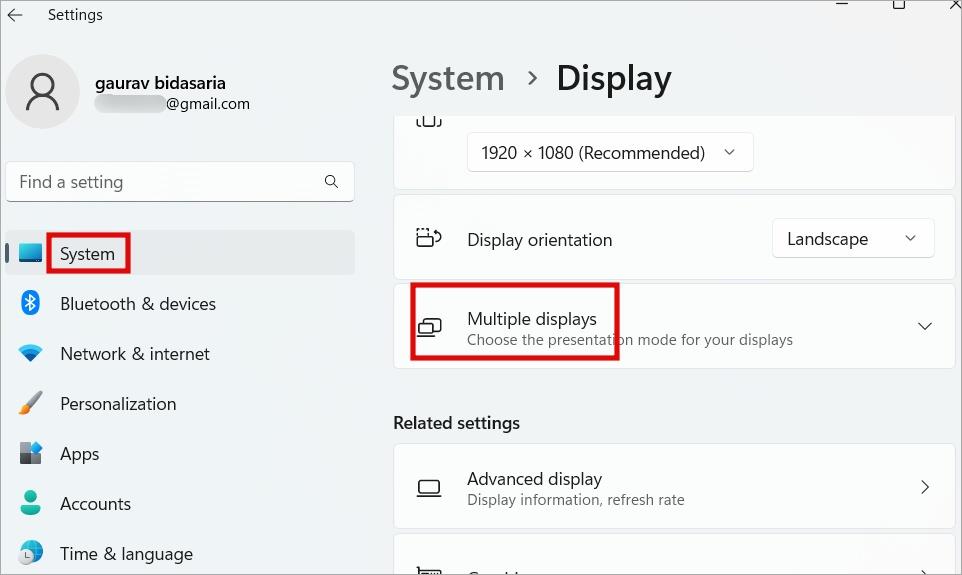Click the Multiple displays title text

coord(532,318)
